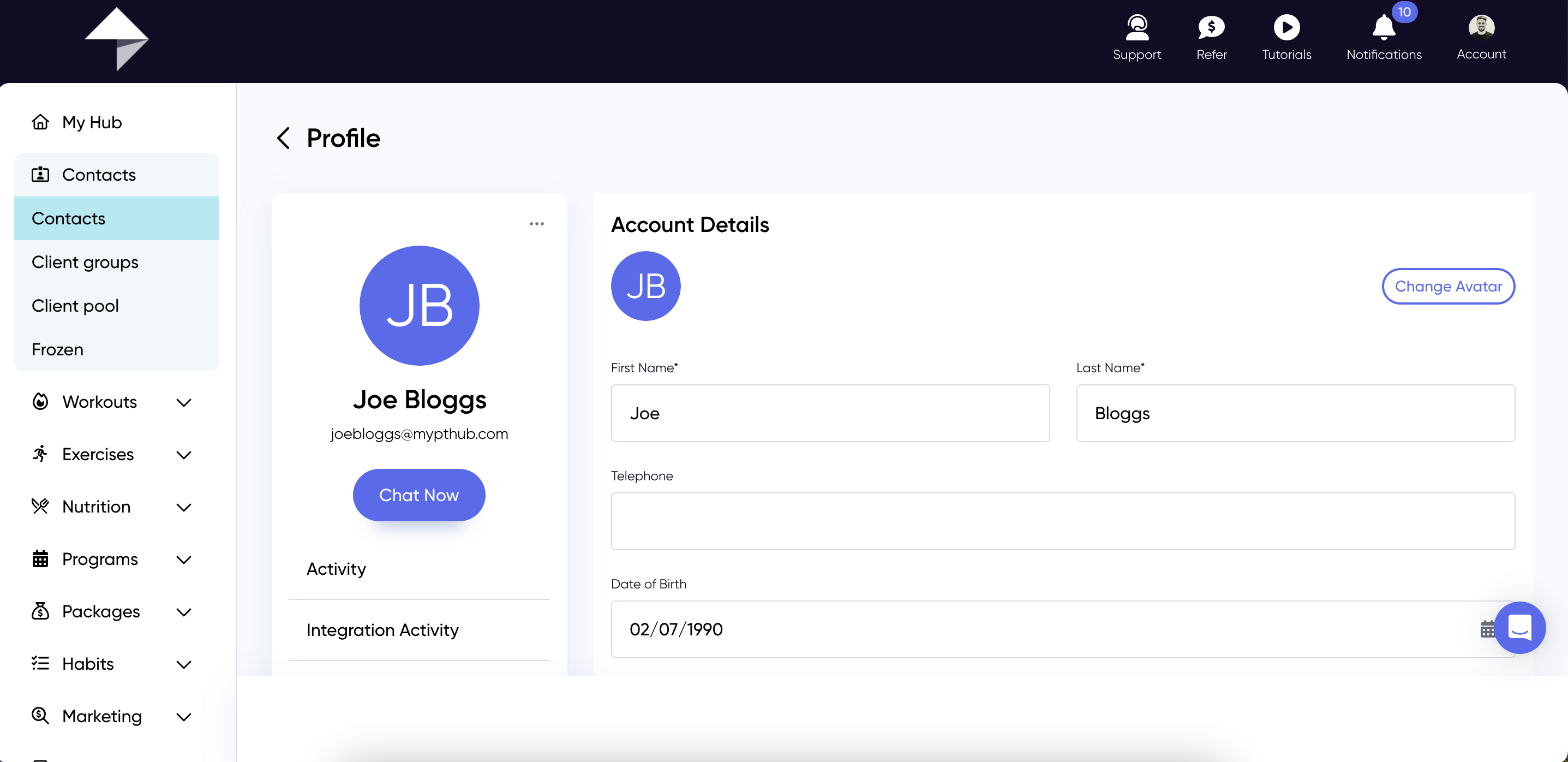Open the chat widget bubble
The width and height of the screenshot is (1568, 762).
click(x=1519, y=627)
